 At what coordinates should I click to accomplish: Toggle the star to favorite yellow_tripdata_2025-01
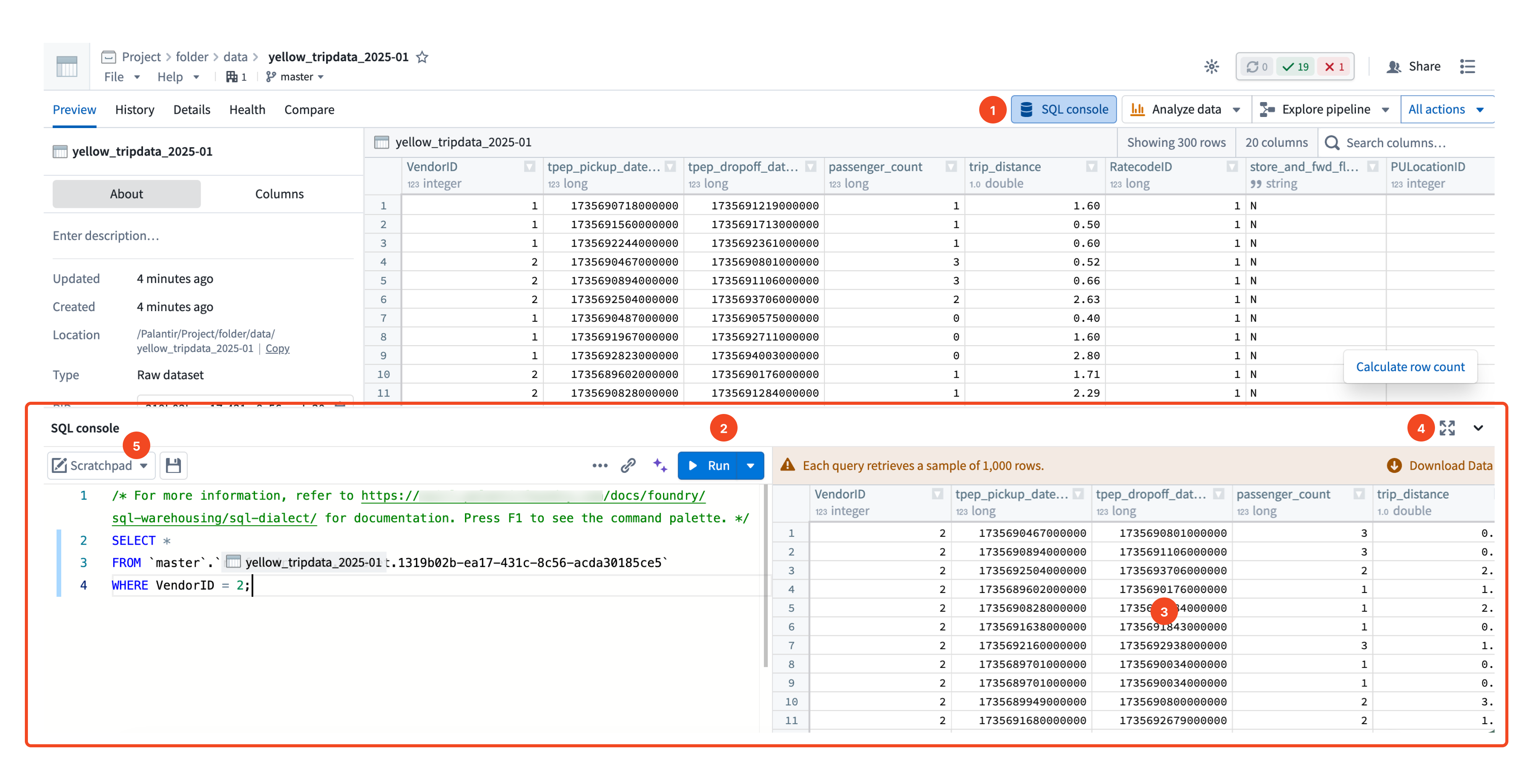[423, 57]
